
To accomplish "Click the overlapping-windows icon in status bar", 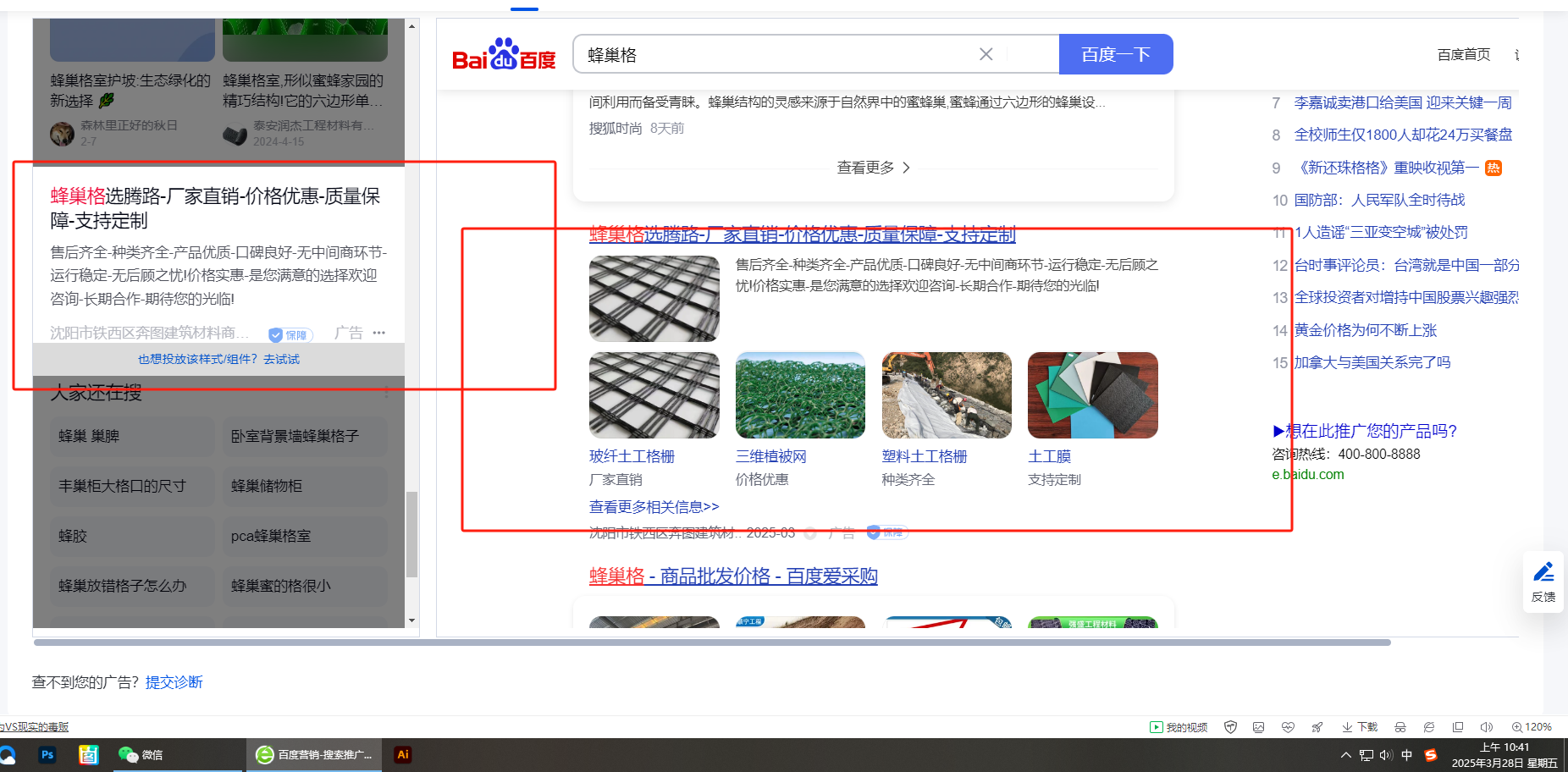I will pos(1458,727).
